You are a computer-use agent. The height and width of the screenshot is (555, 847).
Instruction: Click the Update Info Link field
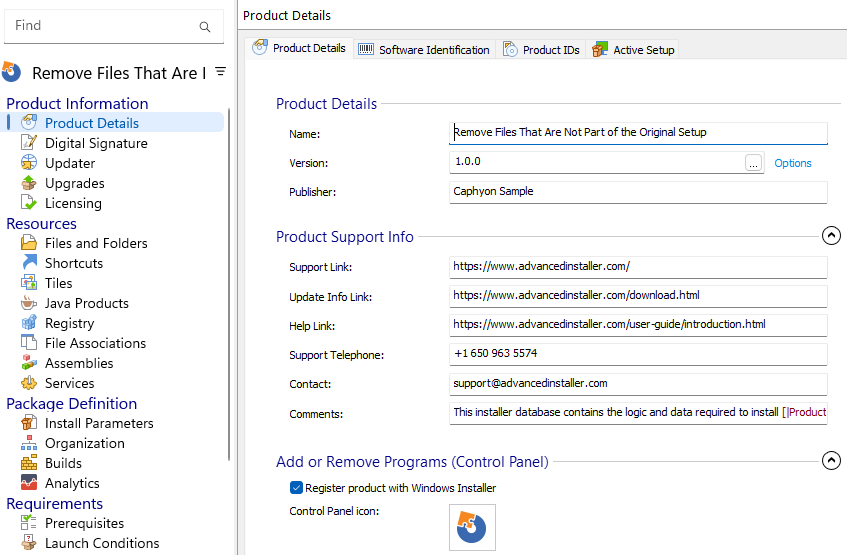pos(638,296)
